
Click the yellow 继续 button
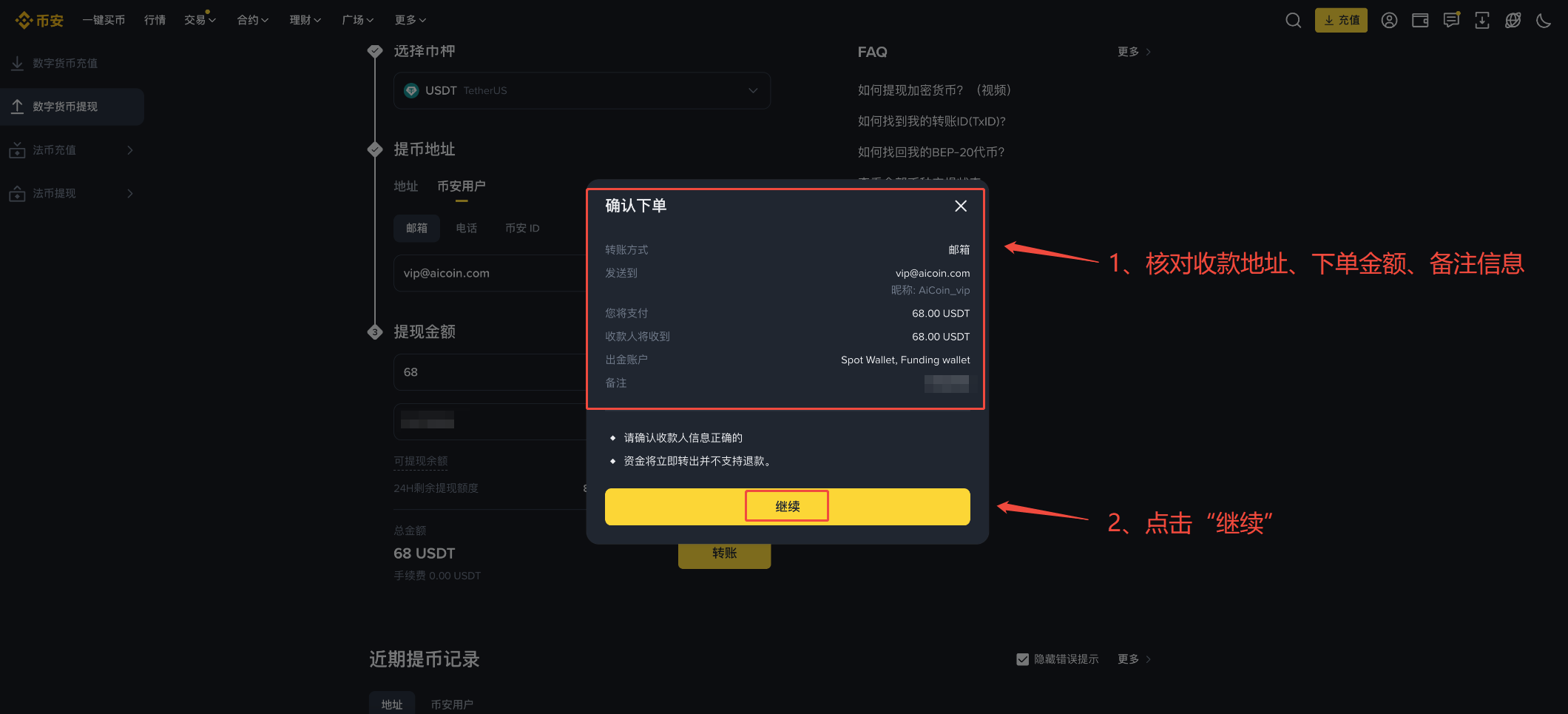787,507
